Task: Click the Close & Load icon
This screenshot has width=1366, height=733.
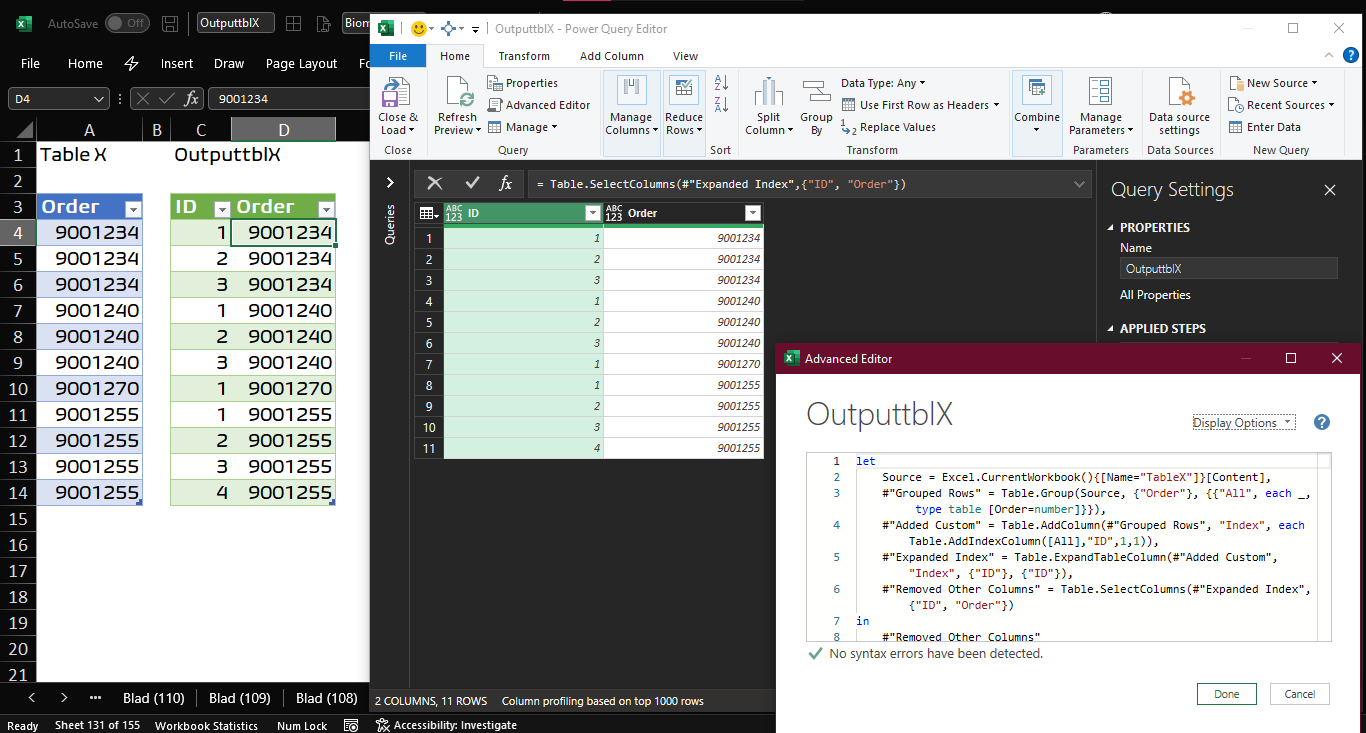Action: click(397, 93)
